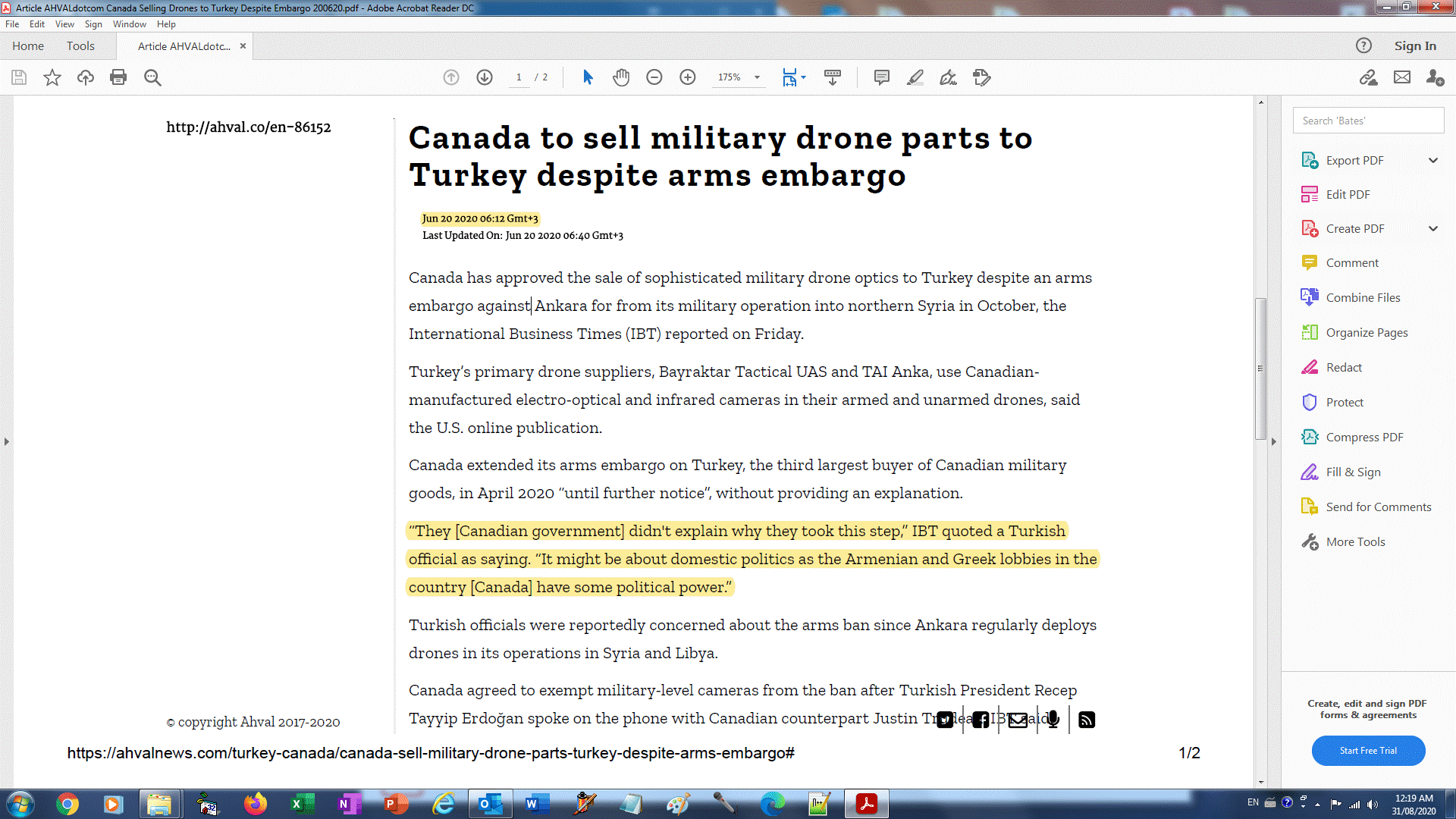Click the Sign In link
Image resolution: width=1456 pixels, height=819 pixels.
tap(1415, 45)
